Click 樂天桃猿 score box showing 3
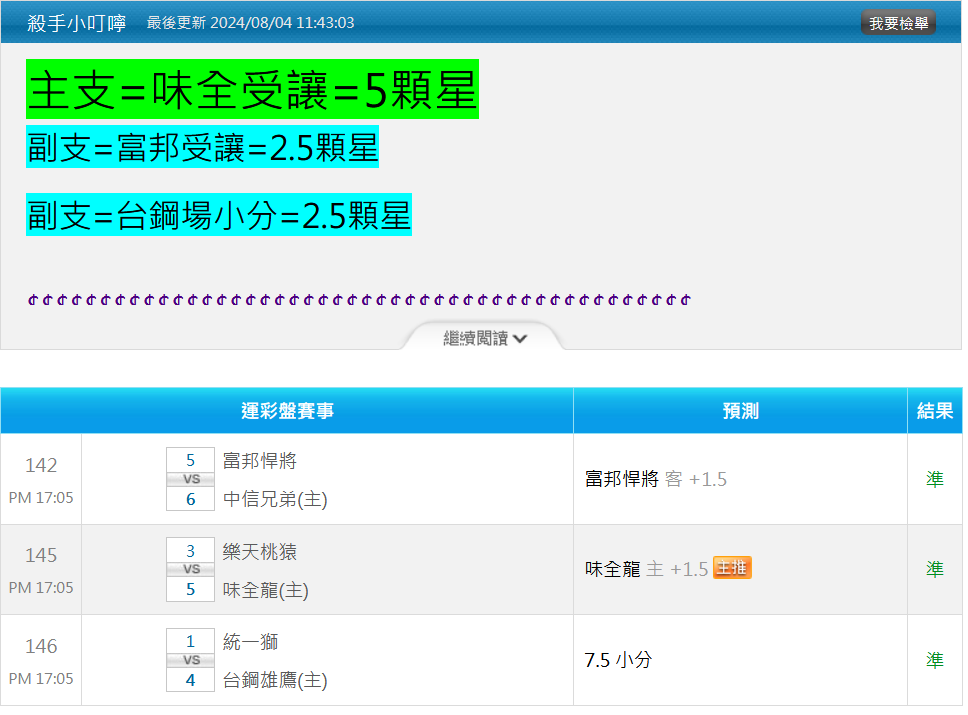The width and height of the screenshot is (968, 715). pos(190,550)
